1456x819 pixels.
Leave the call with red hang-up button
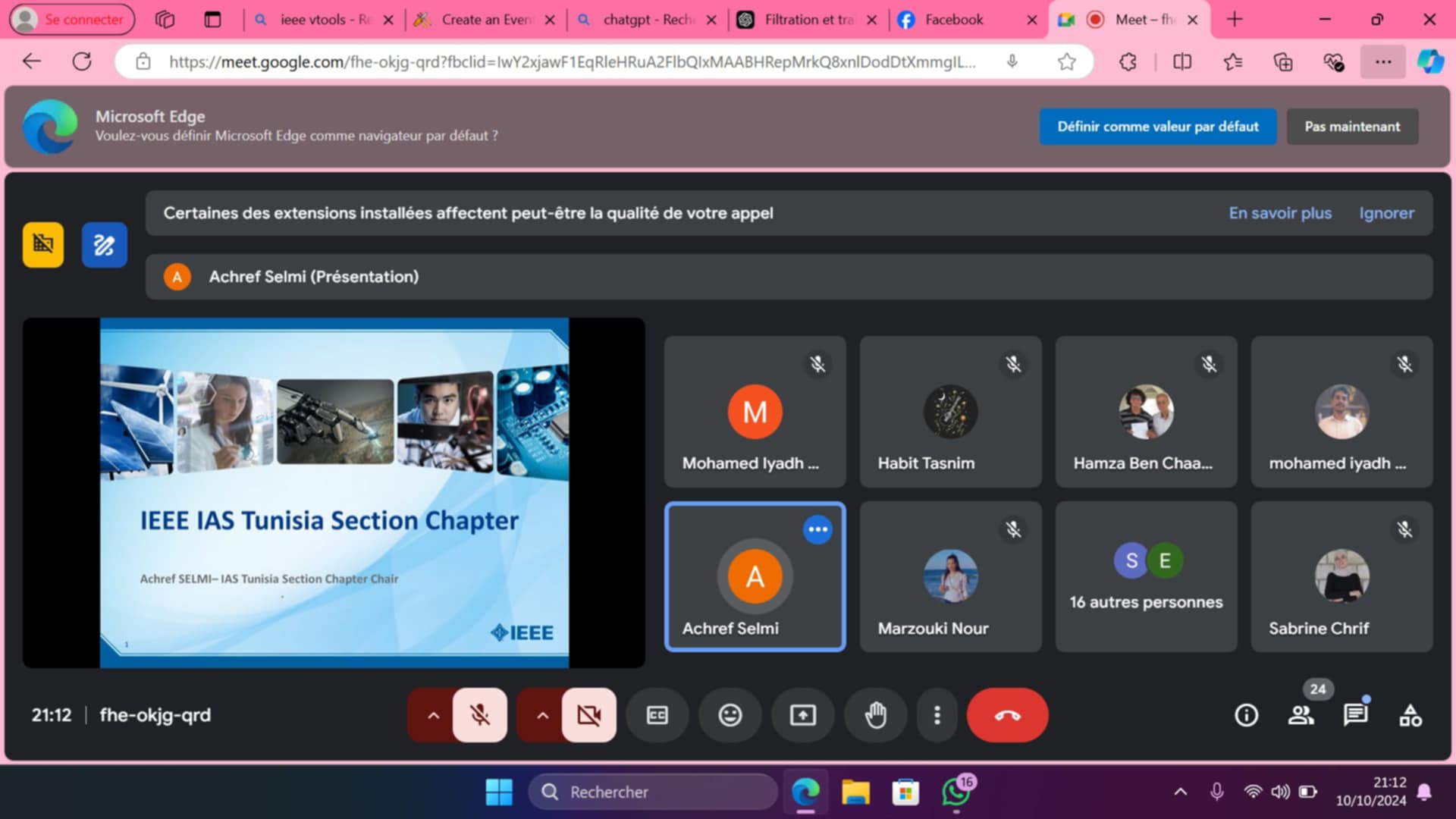1007,715
